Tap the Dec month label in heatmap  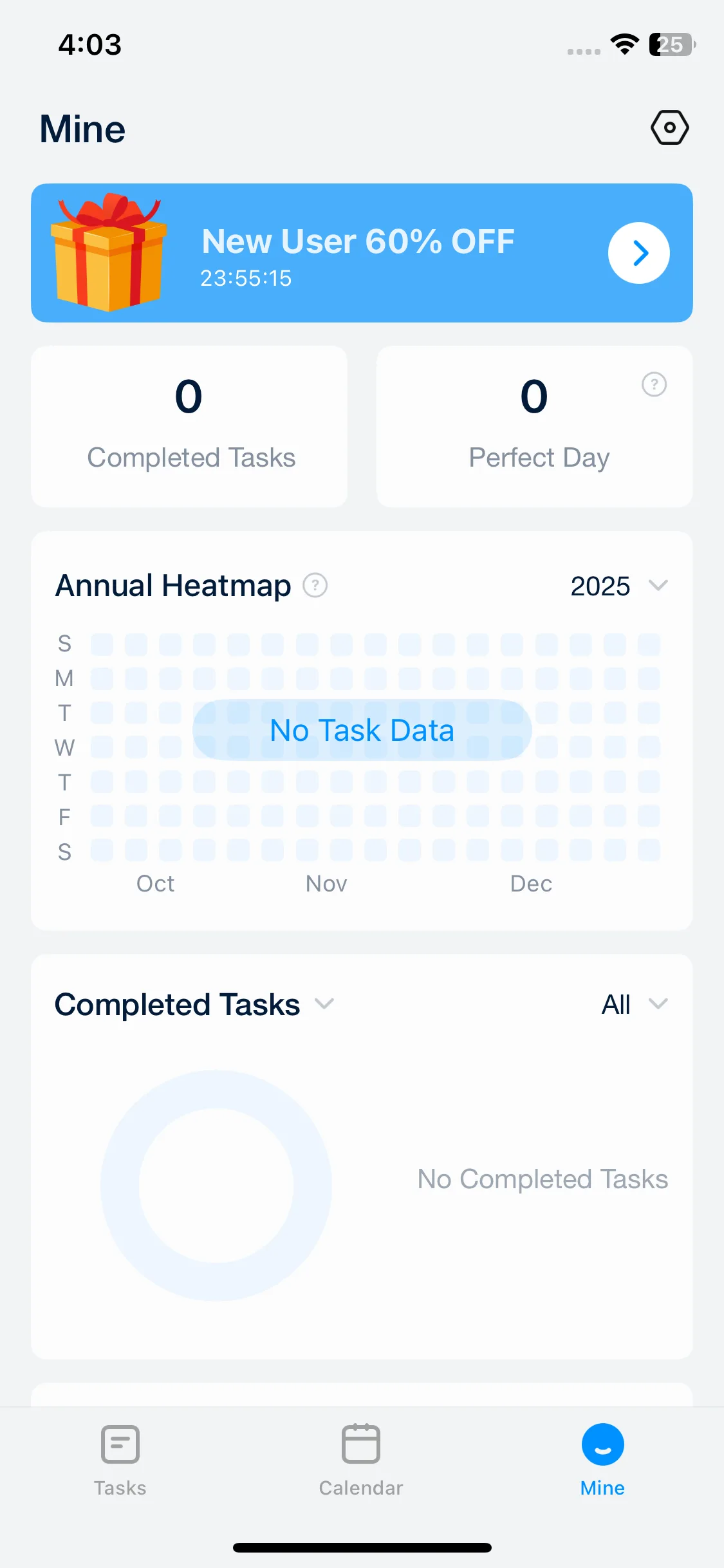pyautogui.click(x=531, y=884)
